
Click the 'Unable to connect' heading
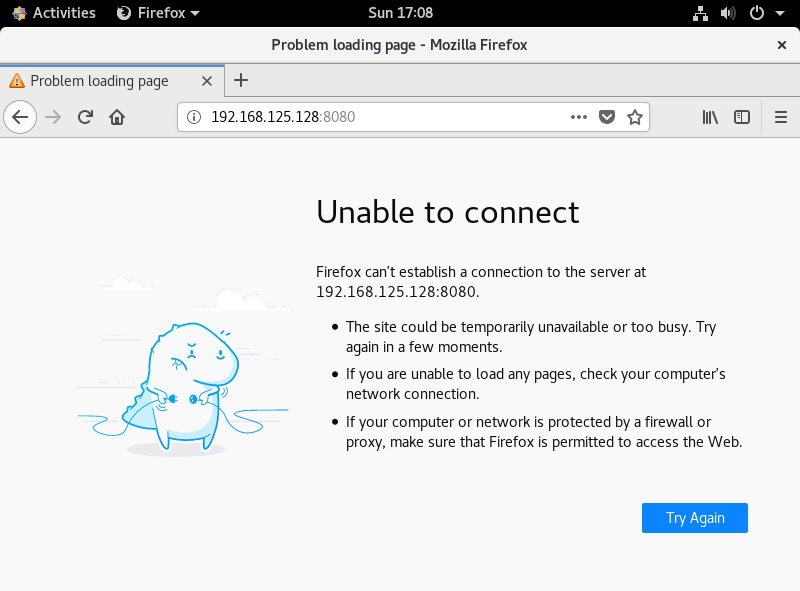coord(447,212)
